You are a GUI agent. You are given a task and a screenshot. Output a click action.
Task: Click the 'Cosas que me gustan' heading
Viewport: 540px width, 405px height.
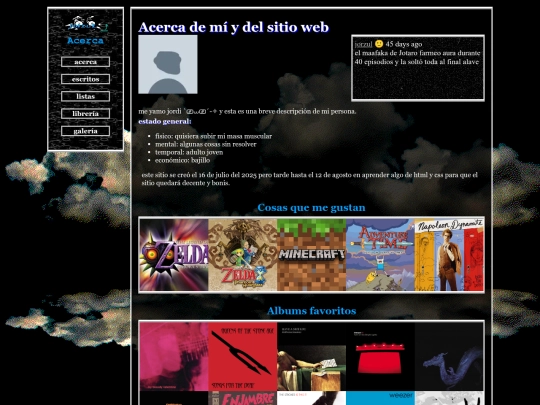pos(311,208)
